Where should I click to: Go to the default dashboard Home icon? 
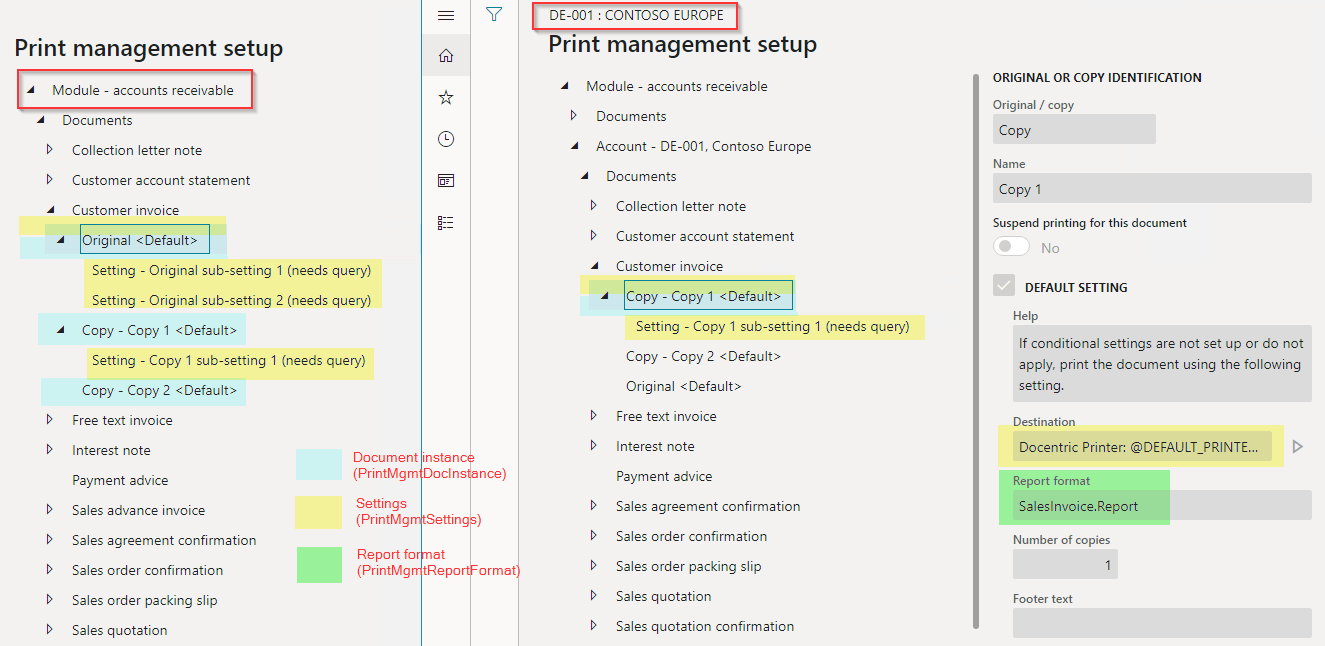446,55
